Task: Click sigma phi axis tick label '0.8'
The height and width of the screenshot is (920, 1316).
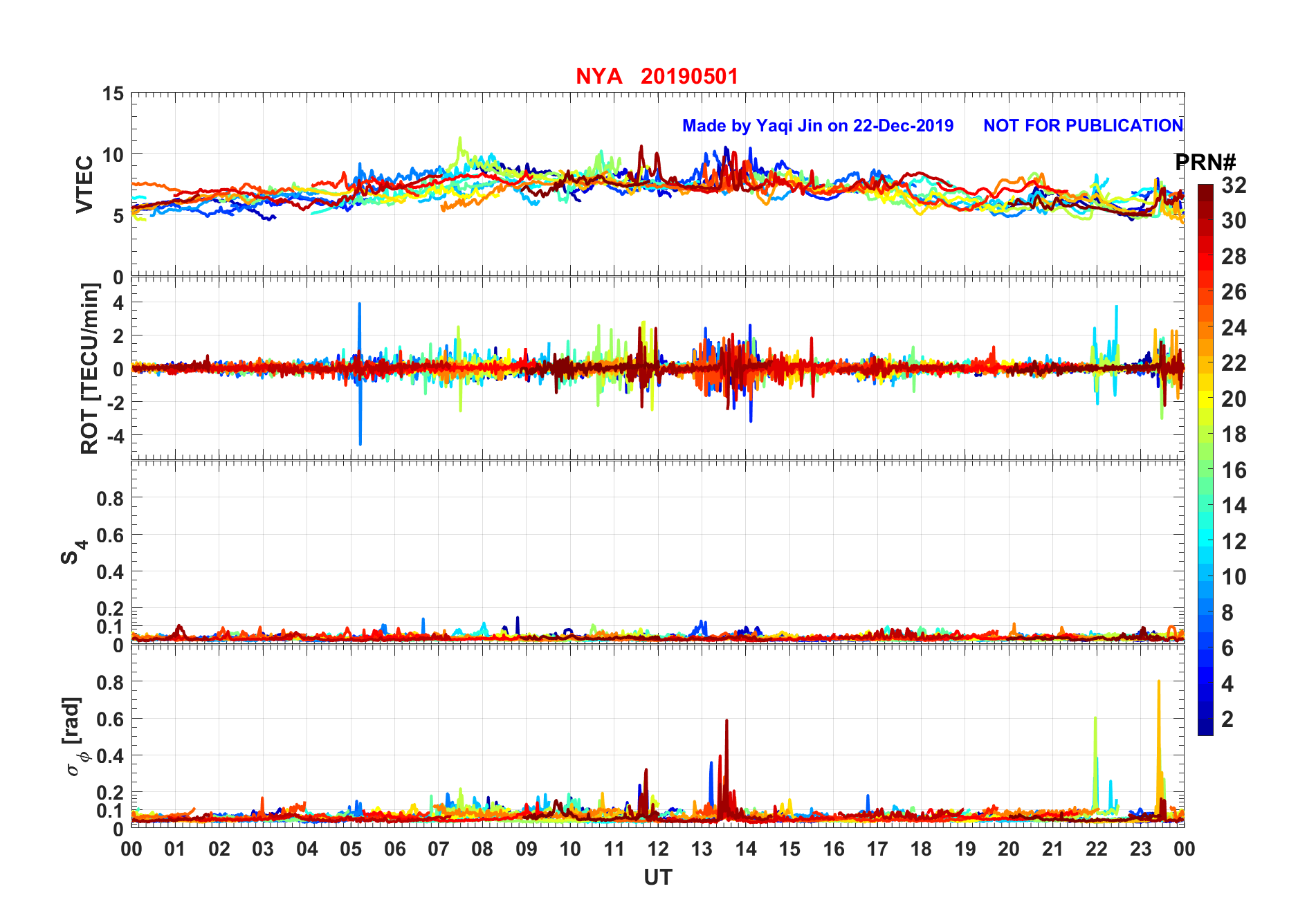Action: (x=110, y=682)
